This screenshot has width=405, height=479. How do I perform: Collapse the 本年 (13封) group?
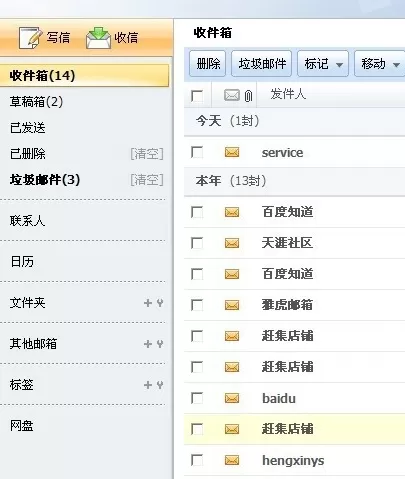(231, 181)
